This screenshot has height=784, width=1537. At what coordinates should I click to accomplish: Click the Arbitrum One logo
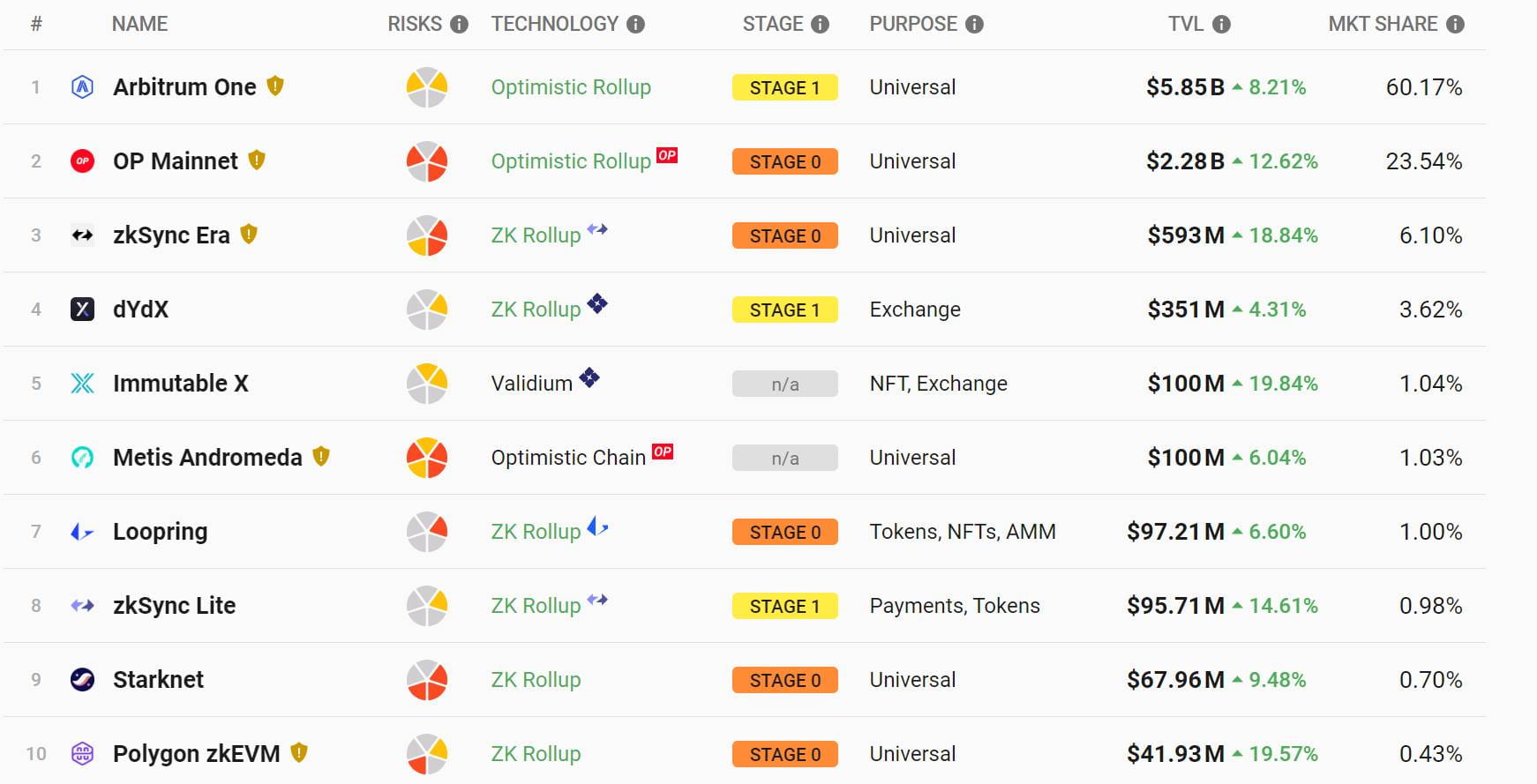coord(83,86)
